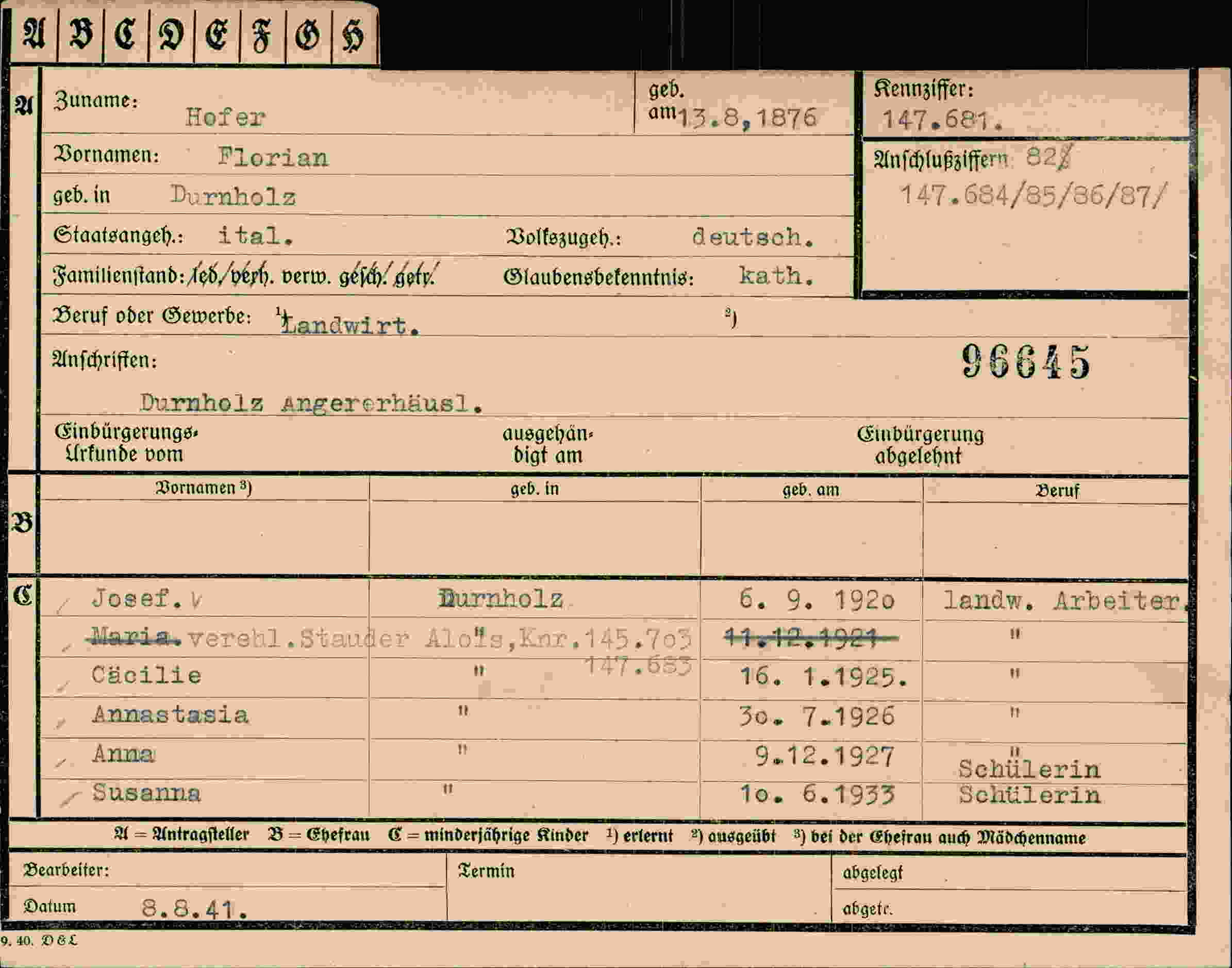Click the occupation 'Landwirt.'
This screenshot has width=1232, height=968.
click(x=350, y=325)
